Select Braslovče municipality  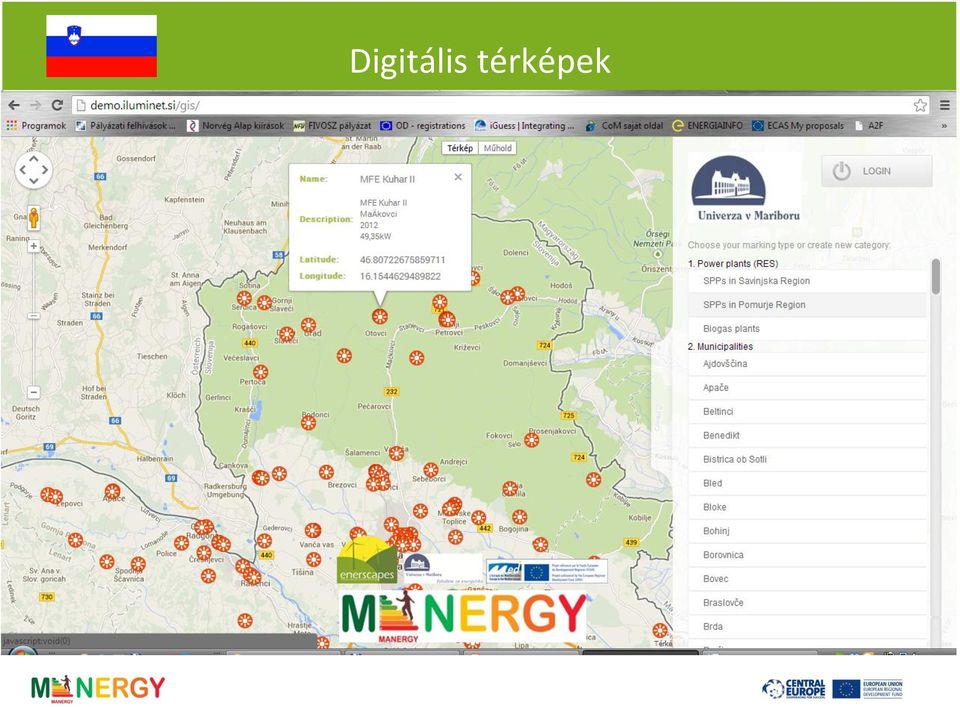(x=807, y=602)
